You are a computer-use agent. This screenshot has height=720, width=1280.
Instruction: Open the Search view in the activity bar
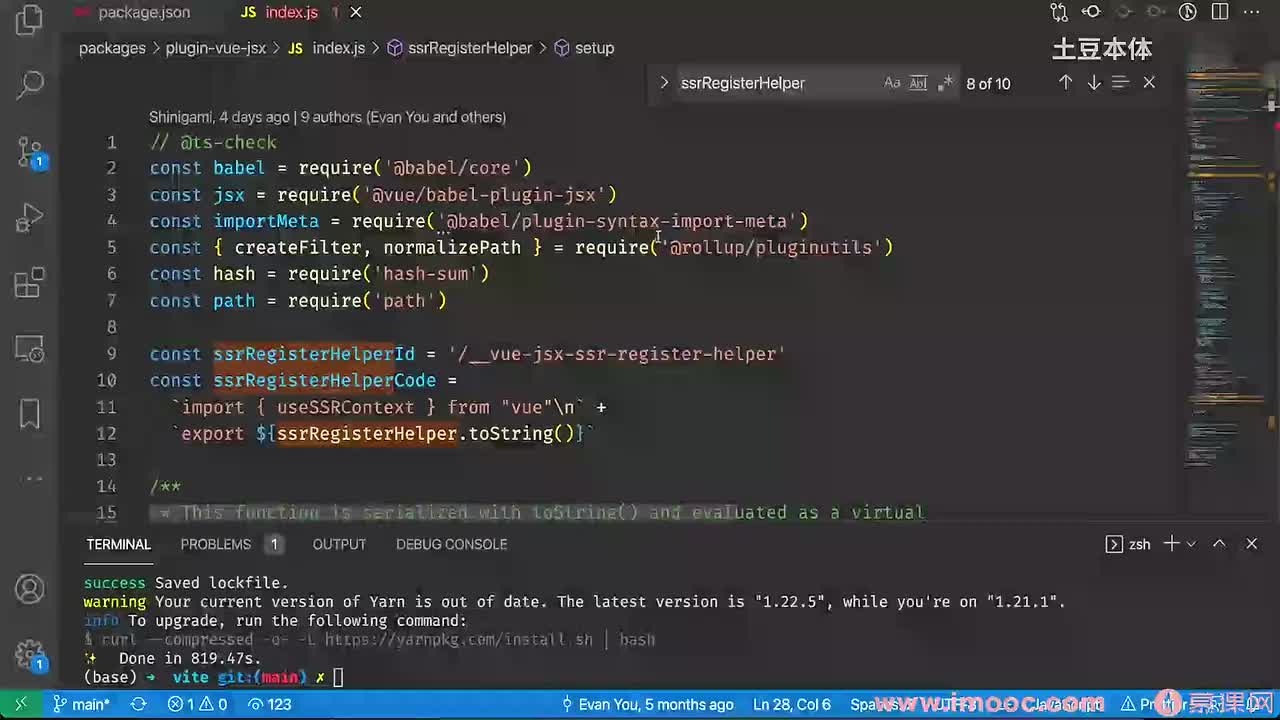30,84
